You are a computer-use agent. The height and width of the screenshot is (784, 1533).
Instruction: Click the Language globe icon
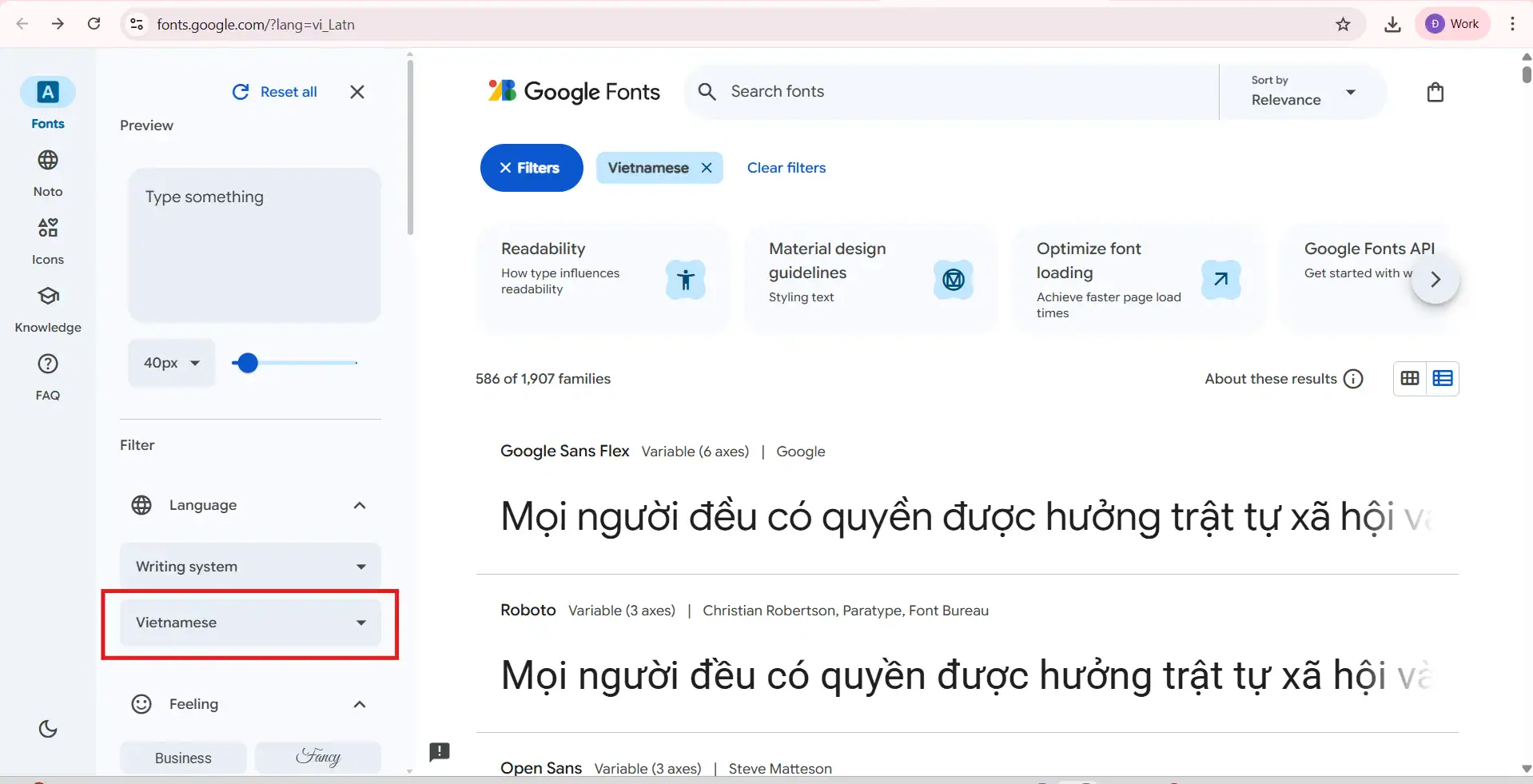coord(141,505)
